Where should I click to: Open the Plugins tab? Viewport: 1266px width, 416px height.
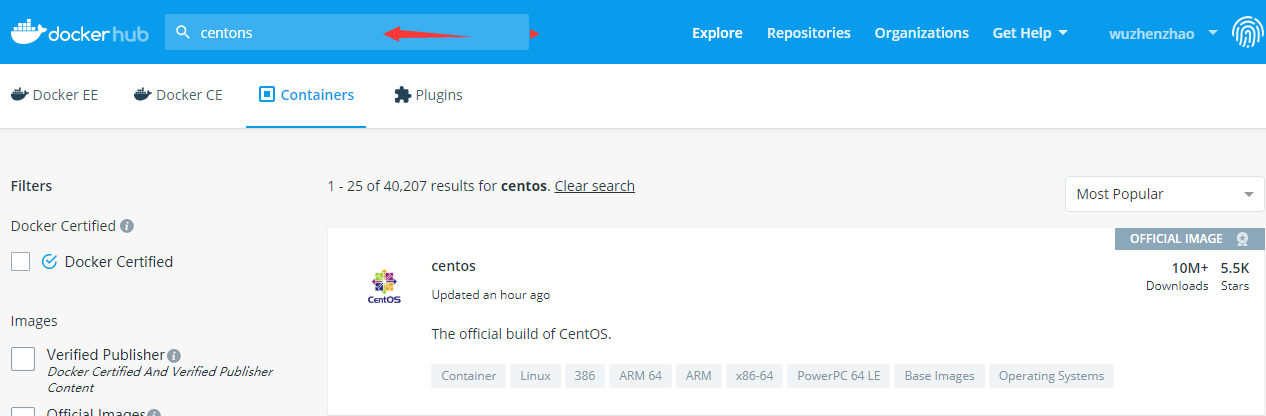428,95
